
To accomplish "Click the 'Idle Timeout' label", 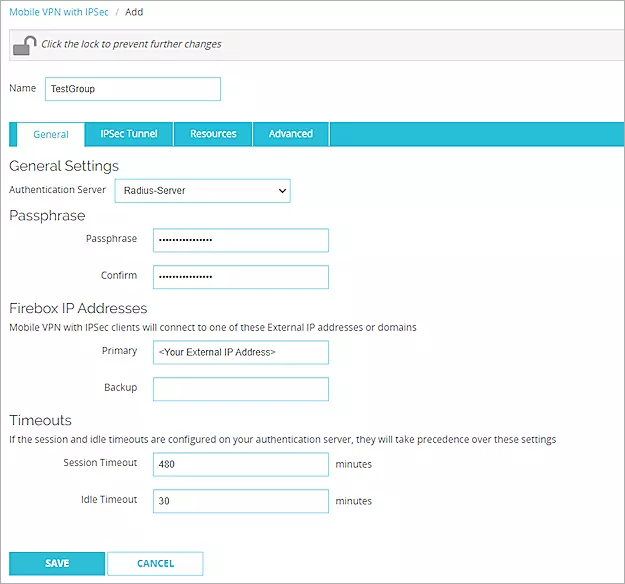I will pos(109,499).
